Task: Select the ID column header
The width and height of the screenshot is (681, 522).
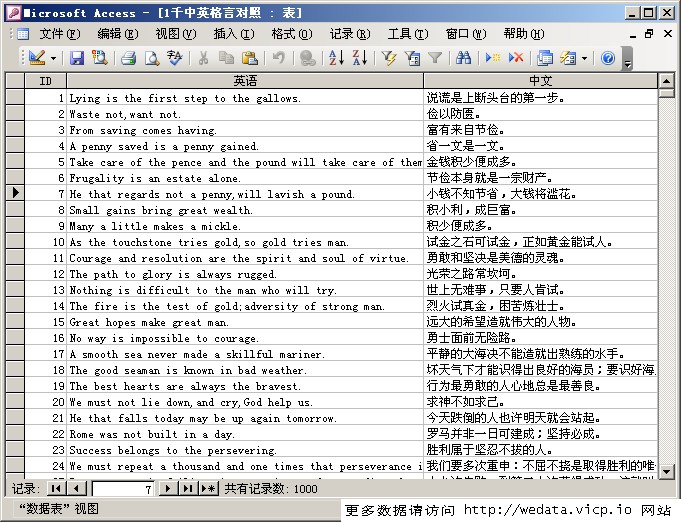Action: (x=46, y=81)
